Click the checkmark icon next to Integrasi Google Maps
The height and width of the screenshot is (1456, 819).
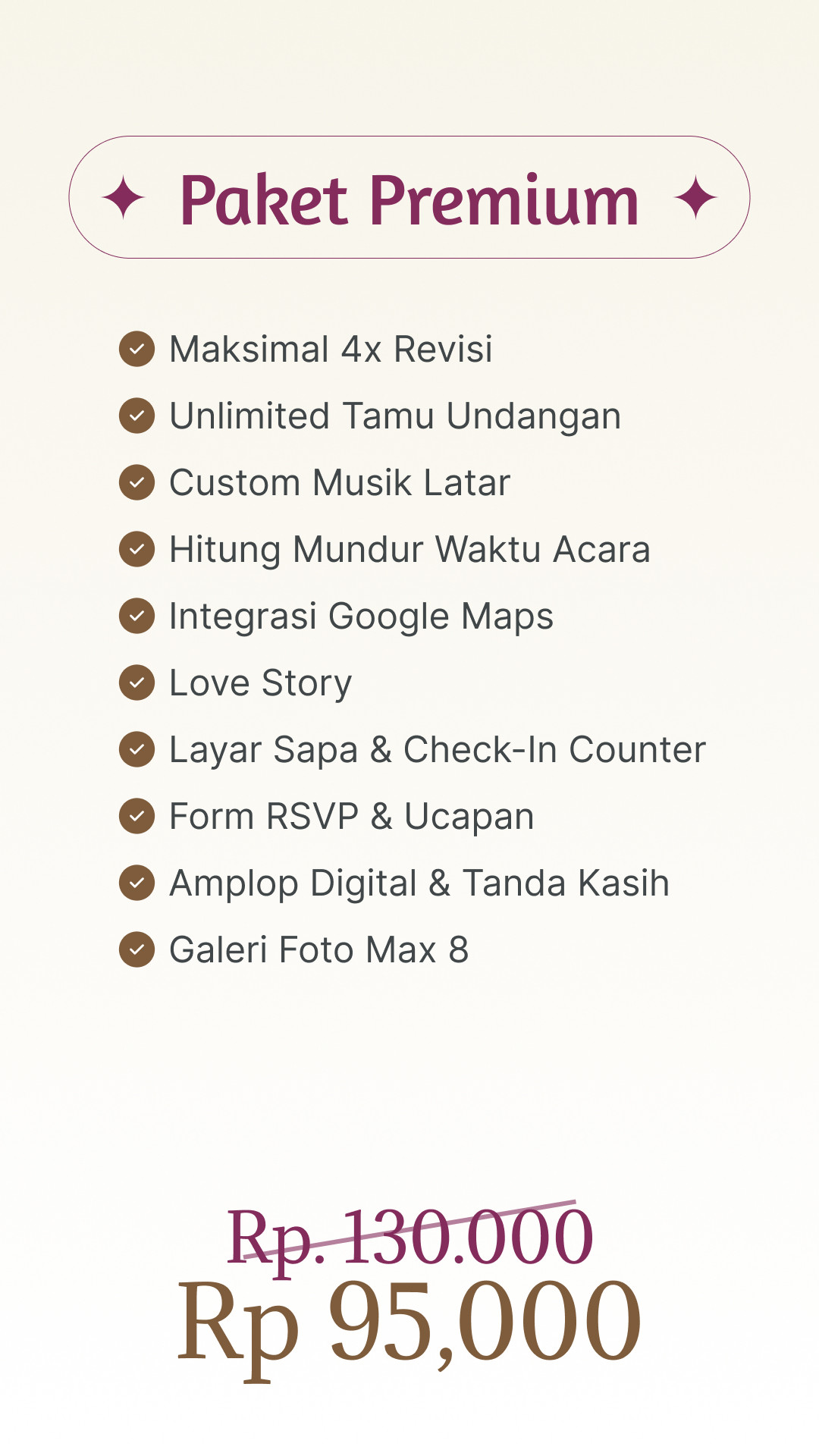[137, 616]
